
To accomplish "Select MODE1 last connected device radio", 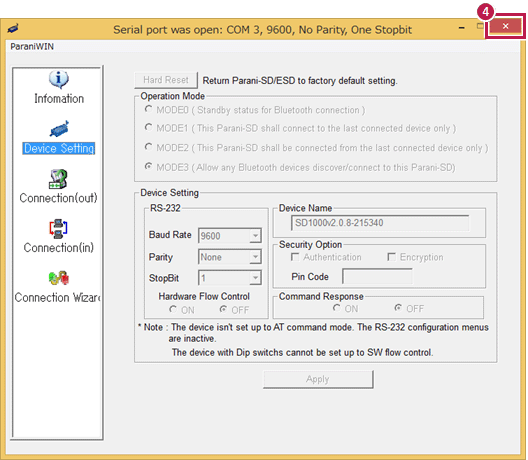I will pyautogui.click(x=148, y=127).
